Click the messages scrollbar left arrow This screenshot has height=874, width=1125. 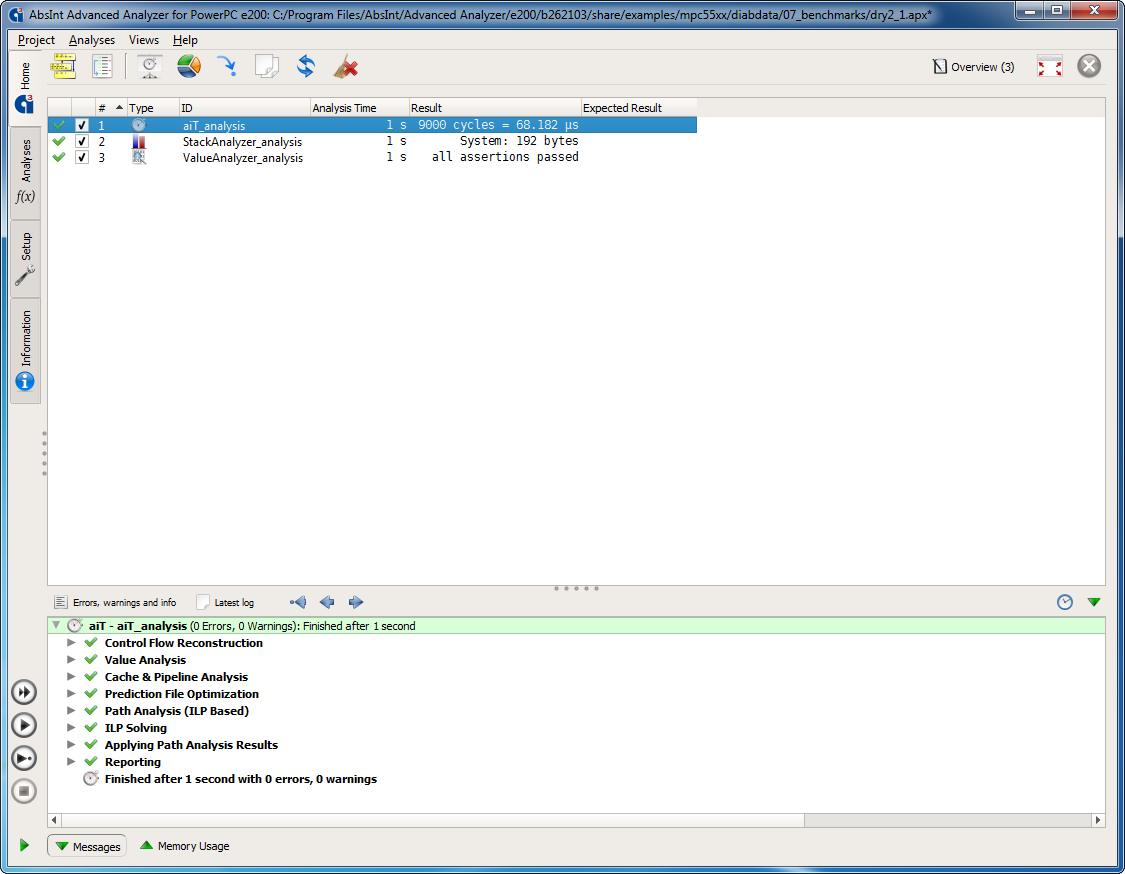coord(55,820)
